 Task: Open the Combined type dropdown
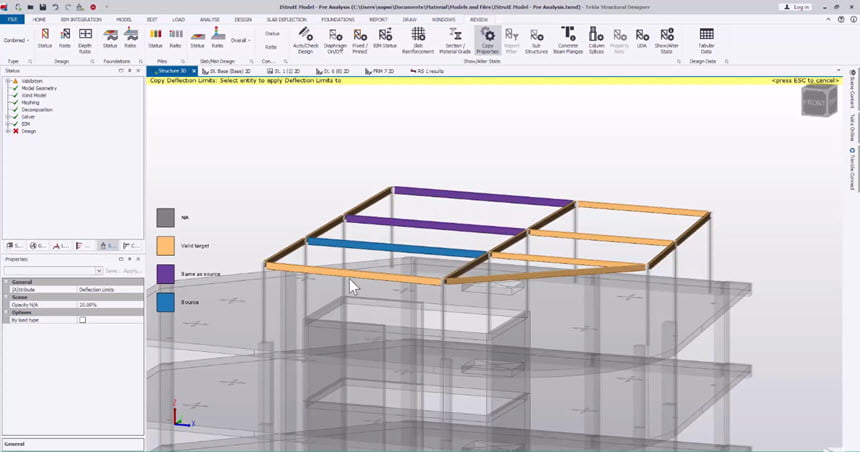[16, 40]
